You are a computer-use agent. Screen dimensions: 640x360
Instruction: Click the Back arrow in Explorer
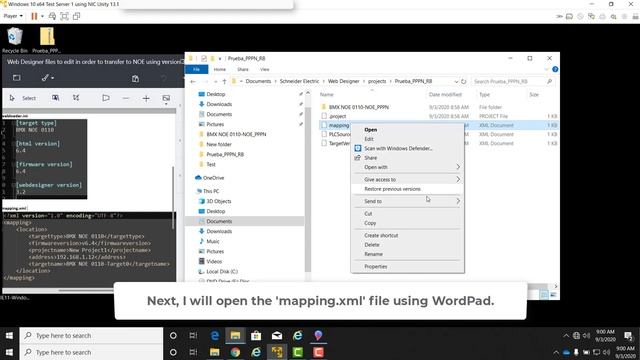tap(193, 81)
